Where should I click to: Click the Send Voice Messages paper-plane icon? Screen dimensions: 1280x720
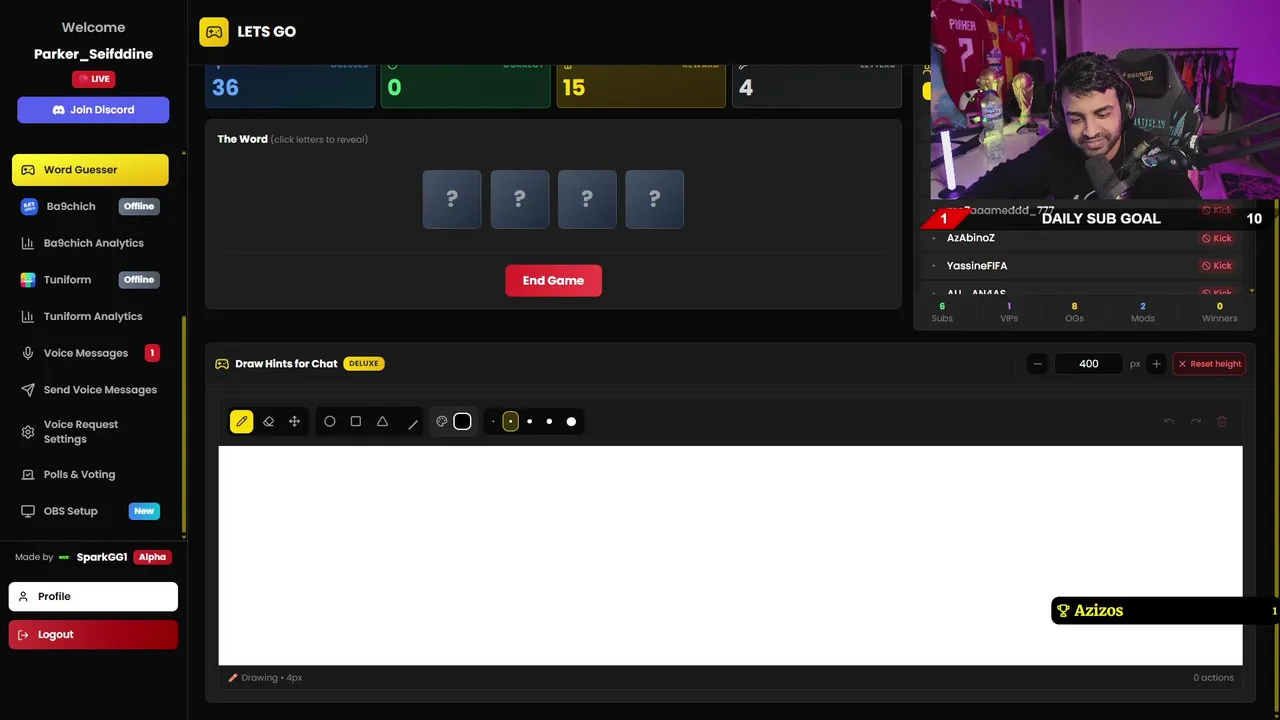point(28,390)
